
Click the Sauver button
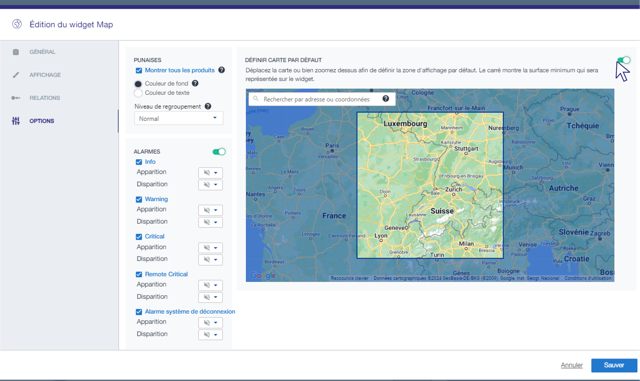point(614,365)
